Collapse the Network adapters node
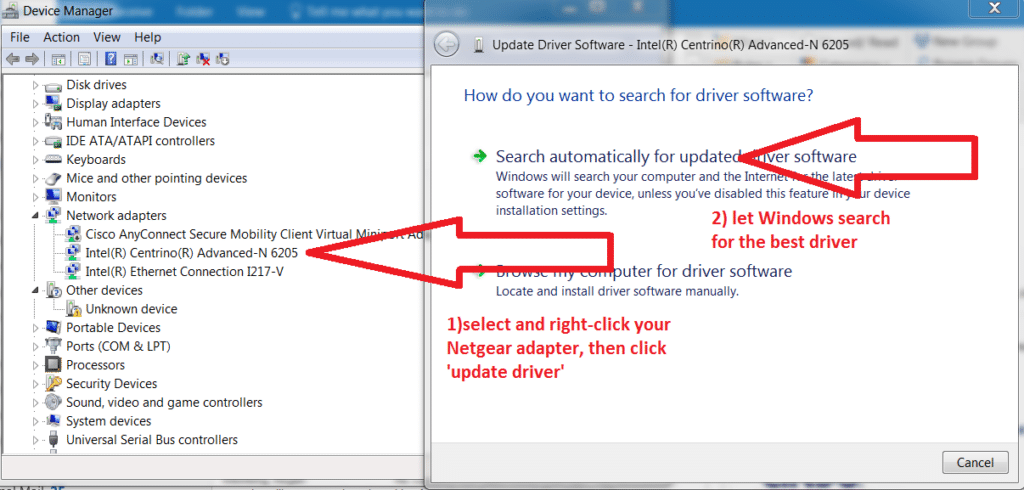 pyautogui.click(x=36, y=216)
